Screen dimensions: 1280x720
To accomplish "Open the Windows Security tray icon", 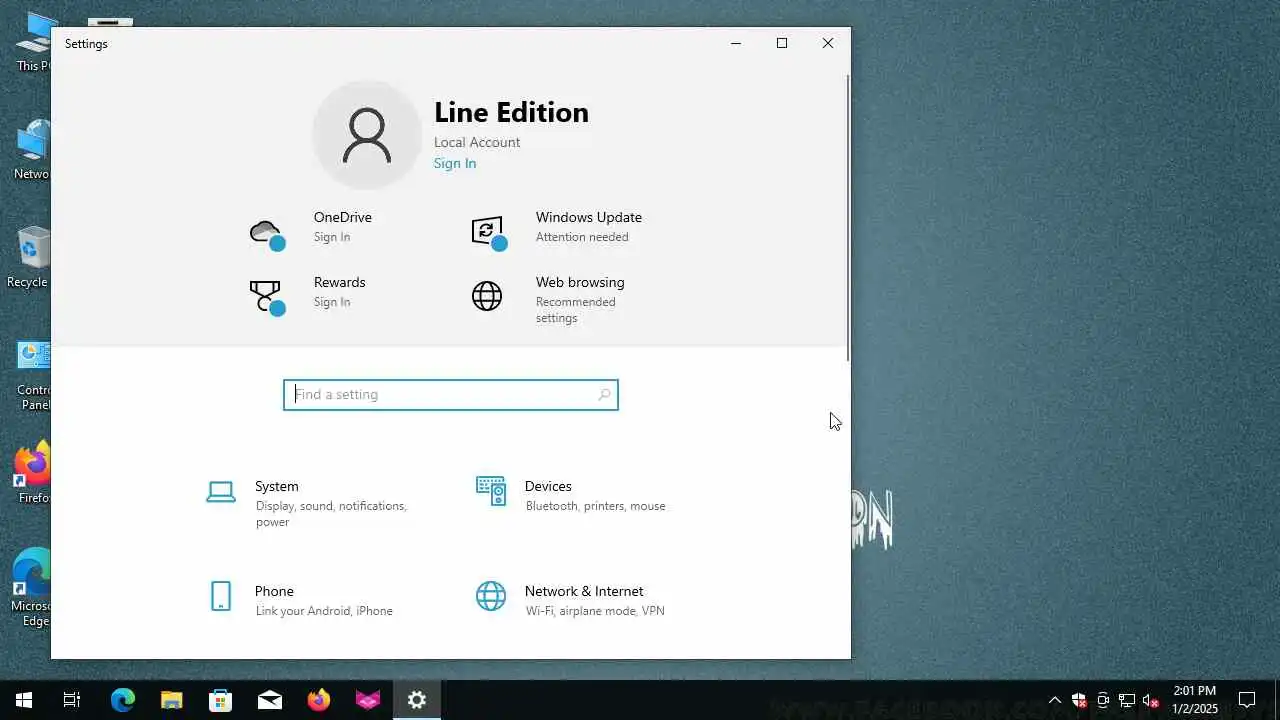I will click(x=1079, y=700).
